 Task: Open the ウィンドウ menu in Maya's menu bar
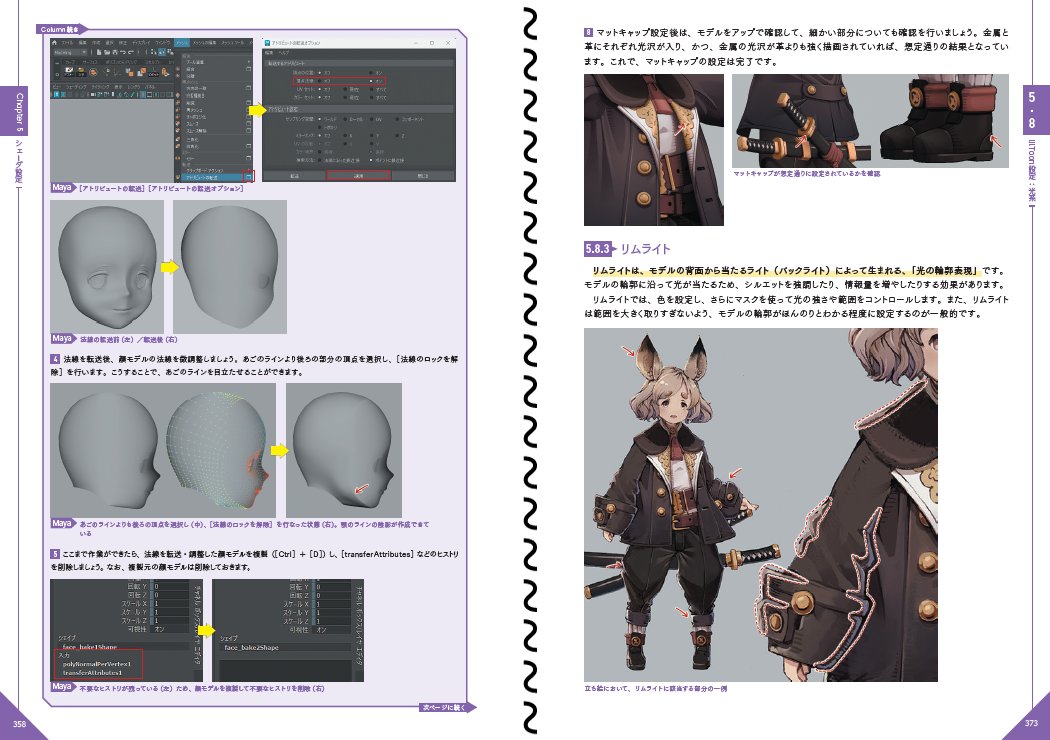coord(160,43)
